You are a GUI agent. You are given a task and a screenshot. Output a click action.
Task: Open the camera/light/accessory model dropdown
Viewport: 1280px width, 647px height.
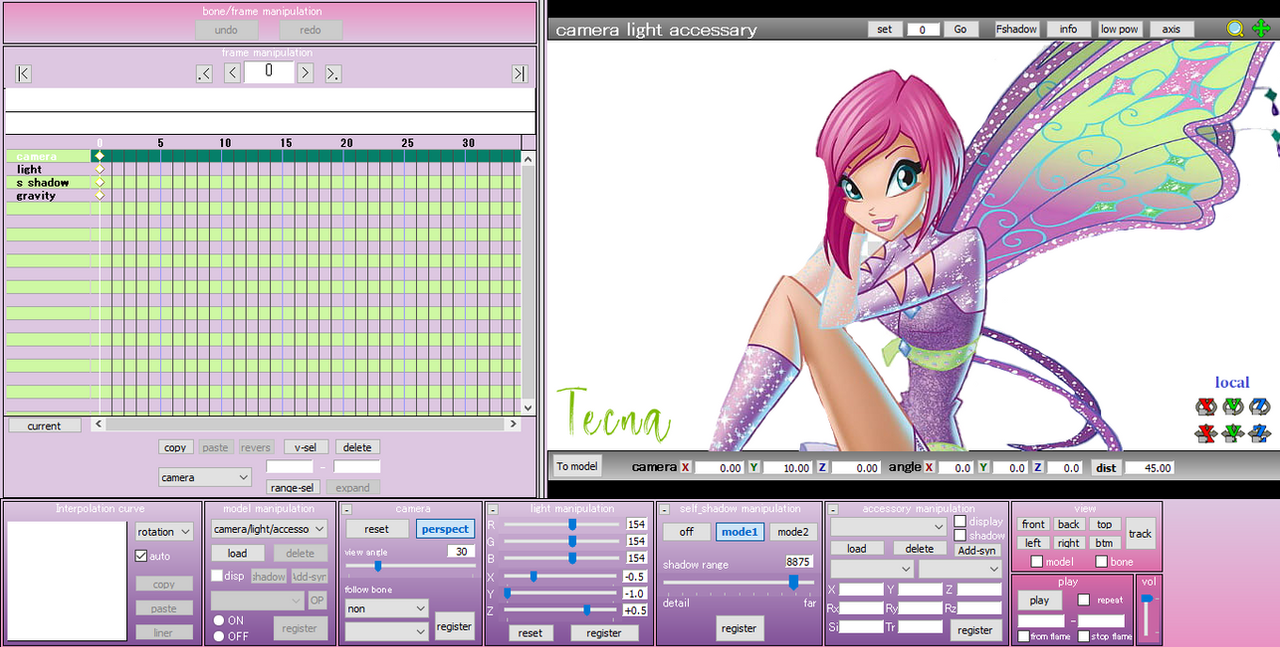click(269, 529)
